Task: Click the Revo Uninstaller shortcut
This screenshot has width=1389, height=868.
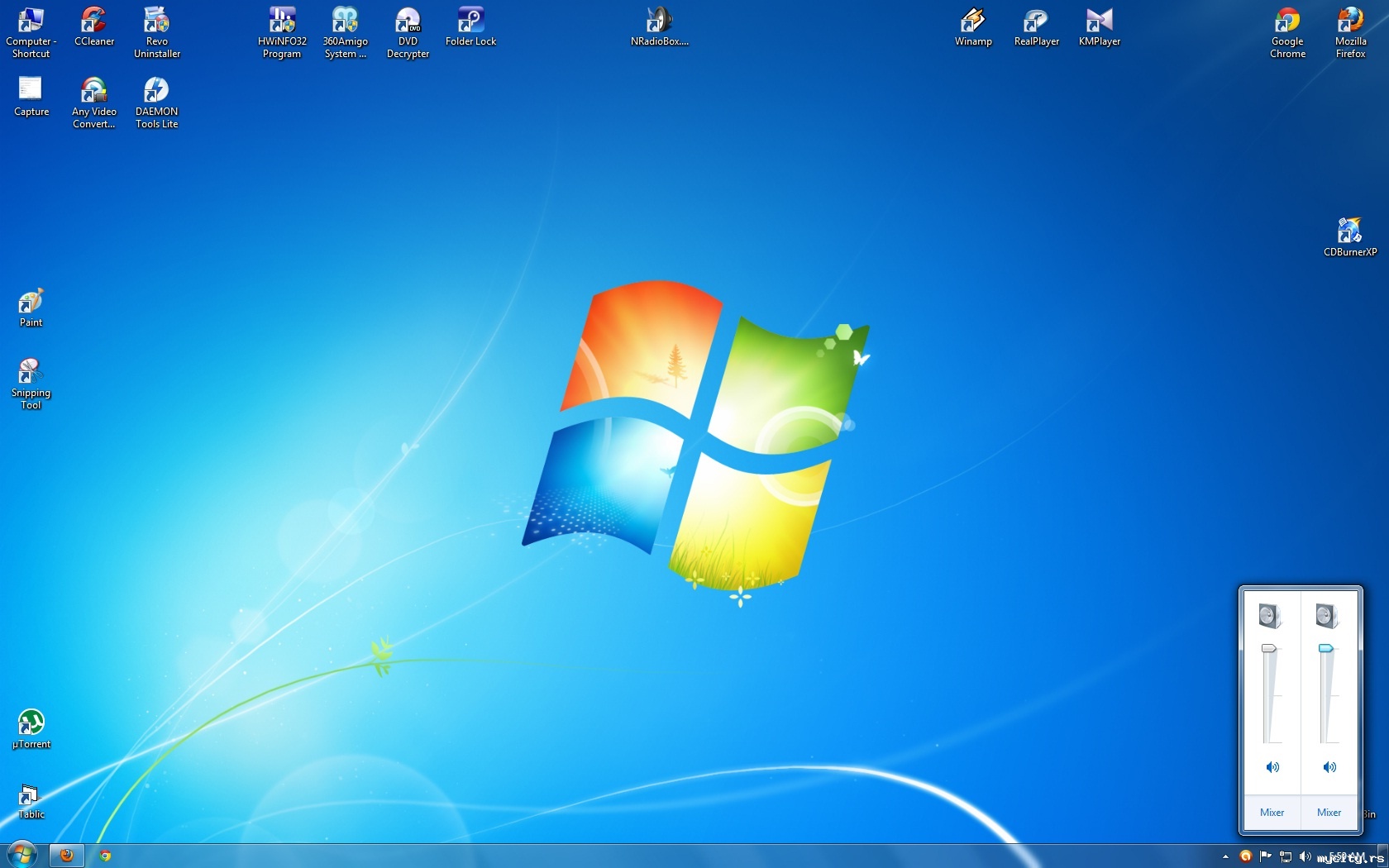Action: point(156,21)
